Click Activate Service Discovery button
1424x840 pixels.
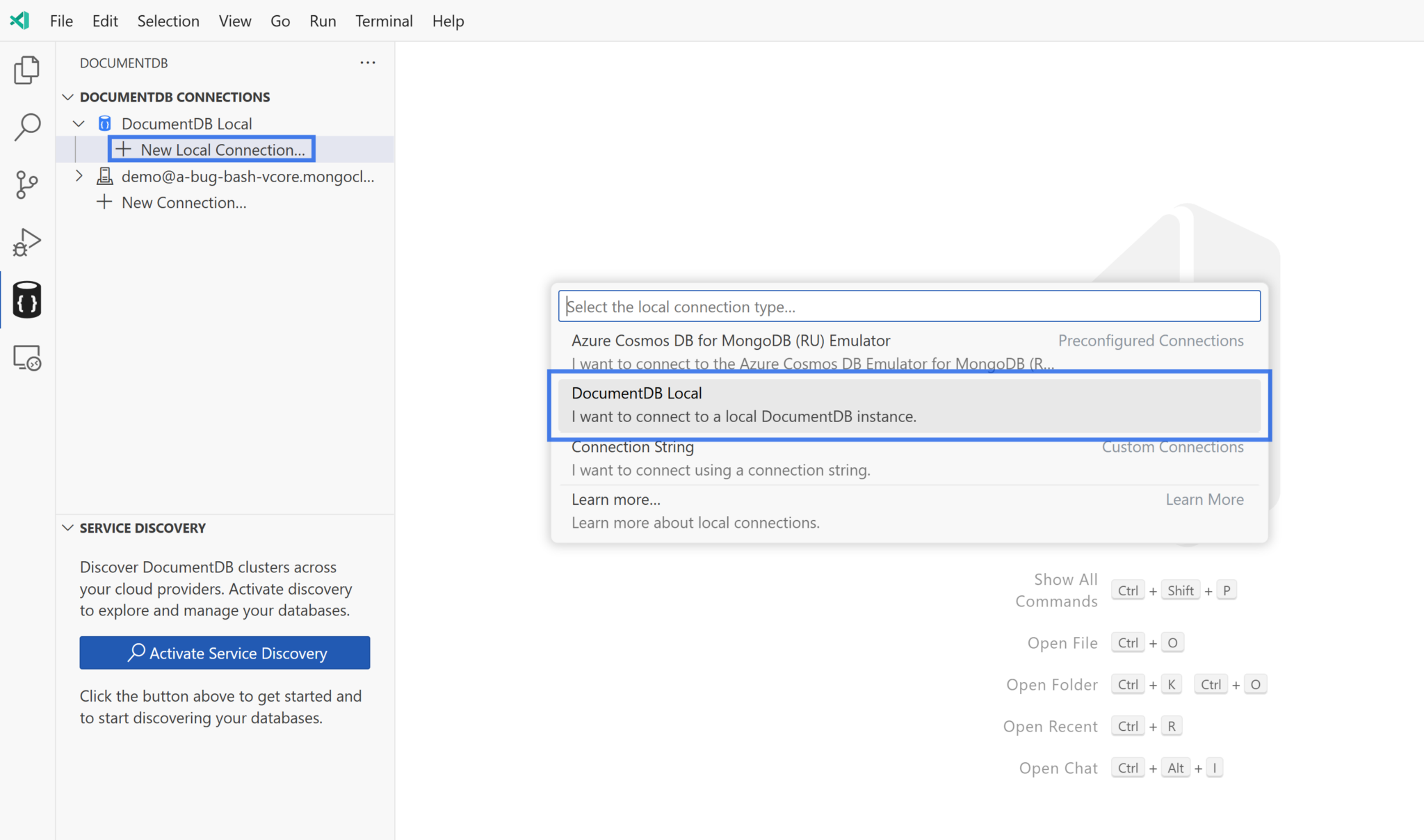(x=224, y=652)
